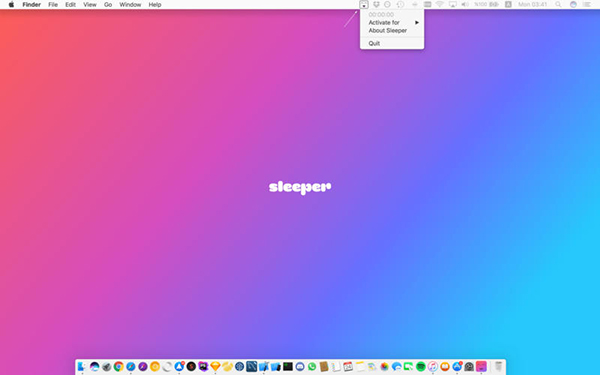Open the Activate for submenu
Screen dimensions: 600x375
point(392,23)
